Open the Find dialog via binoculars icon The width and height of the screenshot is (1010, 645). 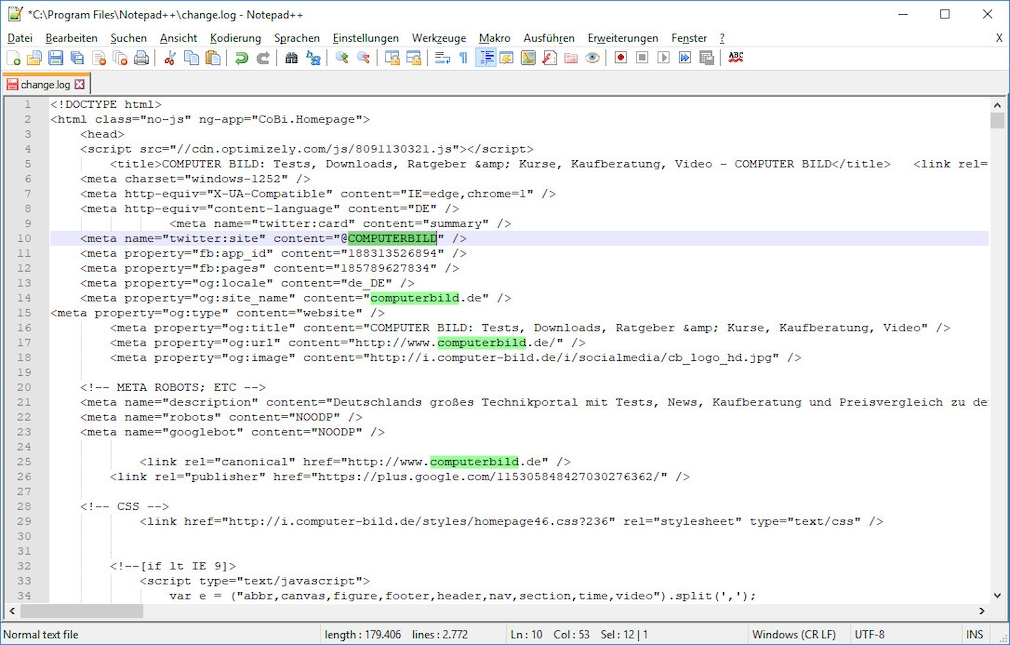289,58
